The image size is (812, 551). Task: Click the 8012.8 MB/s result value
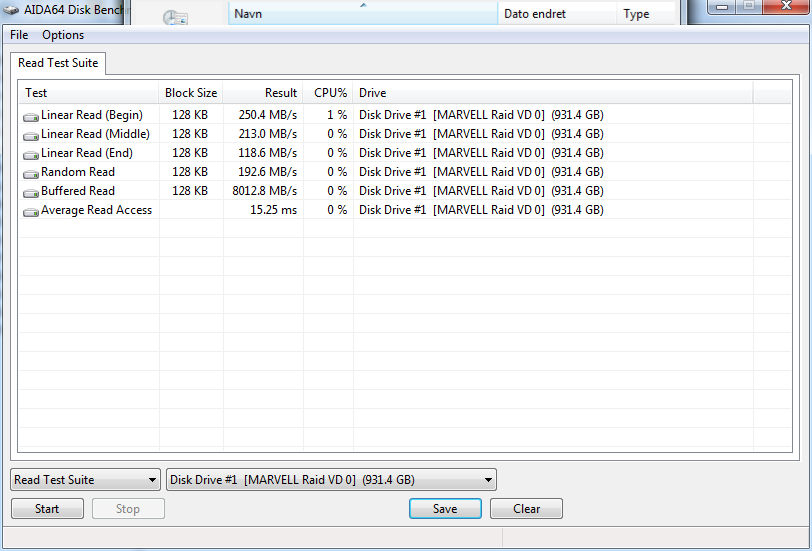point(265,191)
